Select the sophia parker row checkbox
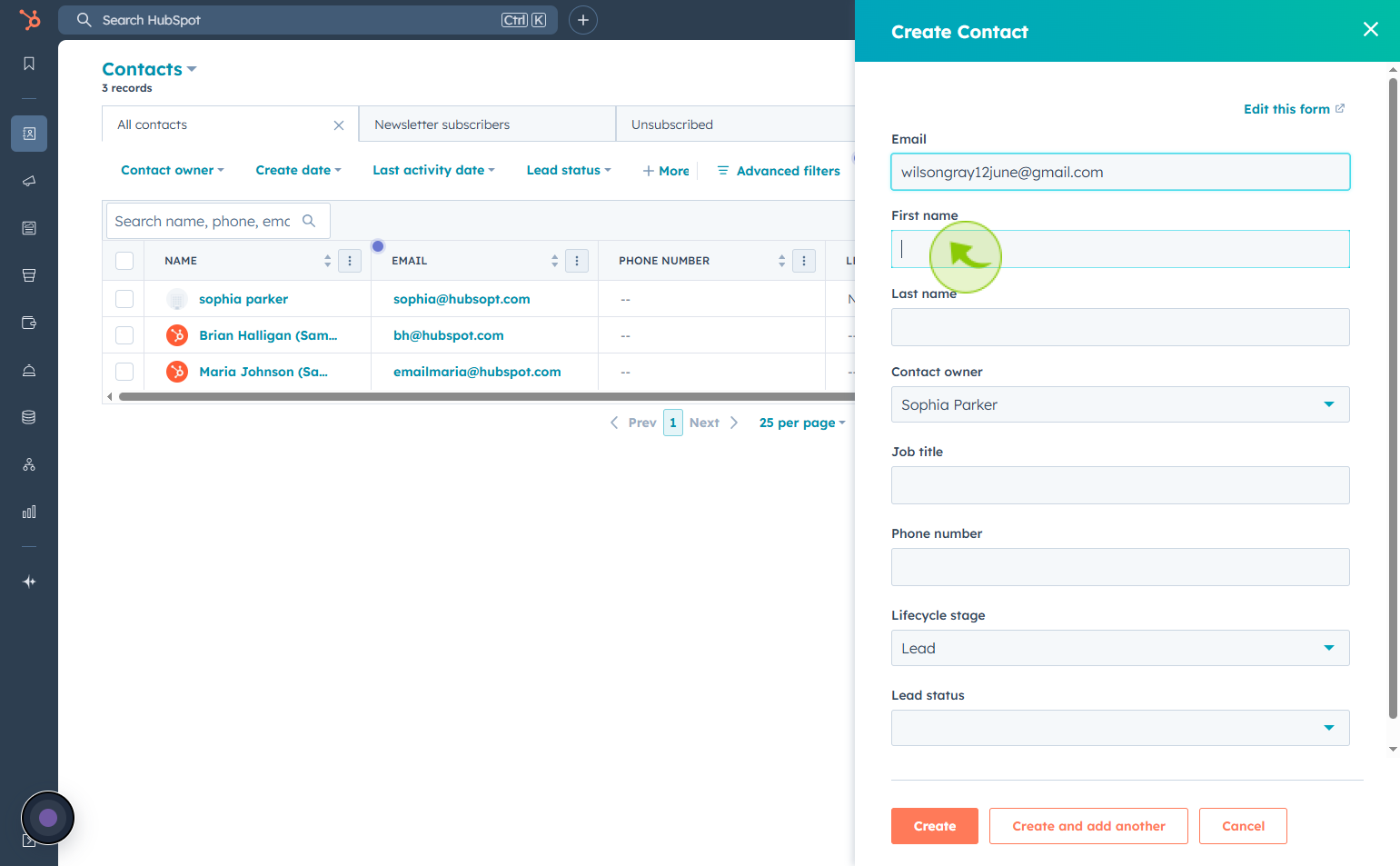Screen dimensions: 1400x866 click(x=124, y=299)
